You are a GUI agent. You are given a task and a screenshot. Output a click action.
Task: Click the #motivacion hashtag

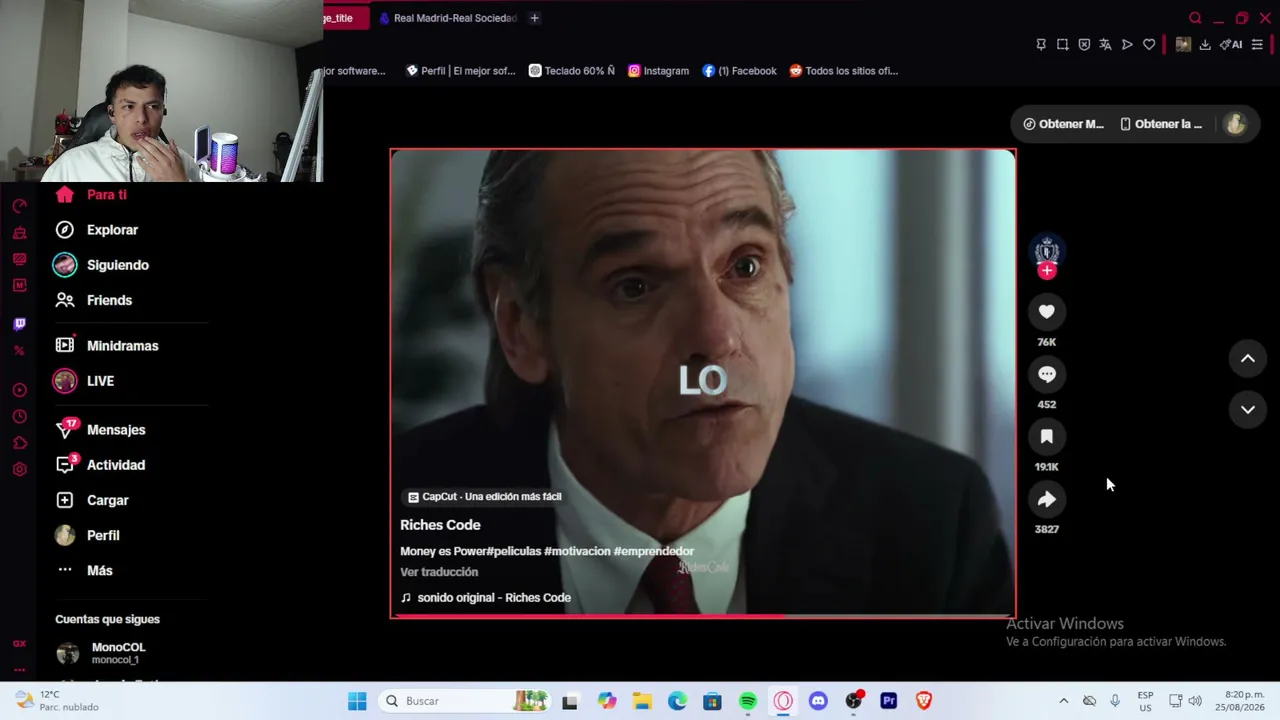point(577,551)
